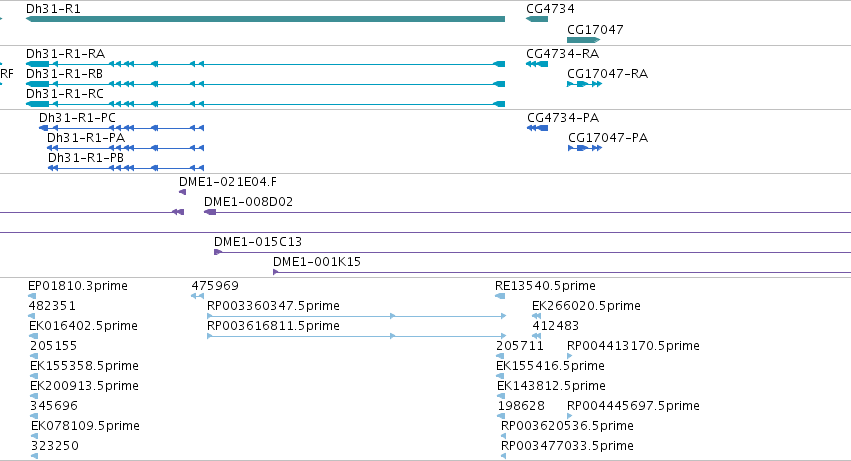Open the EP01810.3prime EST label
This screenshot has height=461, width=851.
tap(78, 286)
